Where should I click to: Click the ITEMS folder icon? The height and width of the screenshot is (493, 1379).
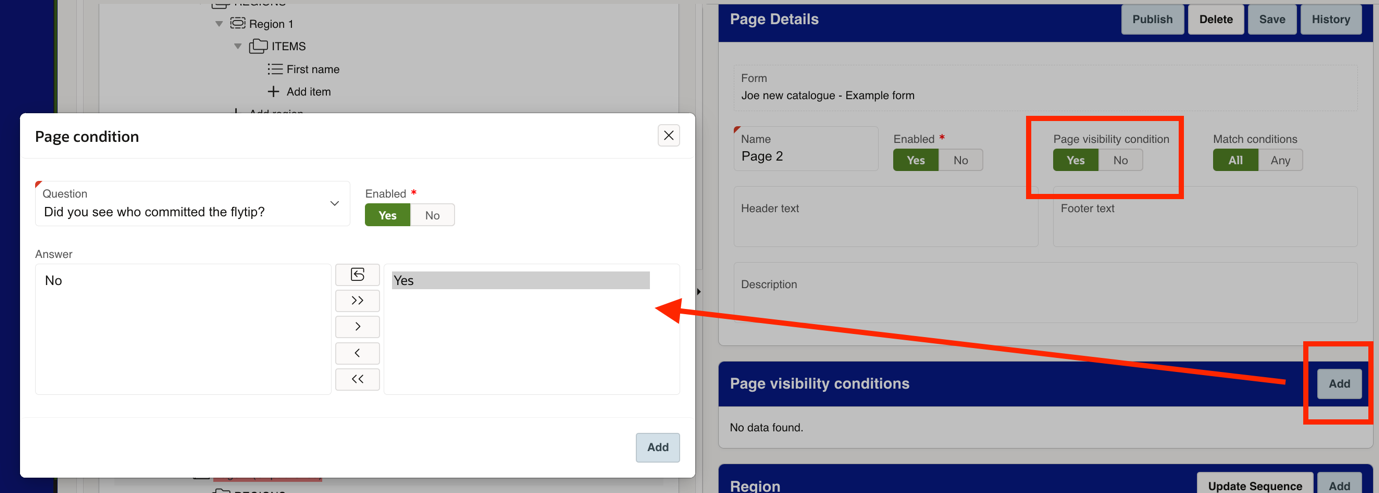[258, 46]
